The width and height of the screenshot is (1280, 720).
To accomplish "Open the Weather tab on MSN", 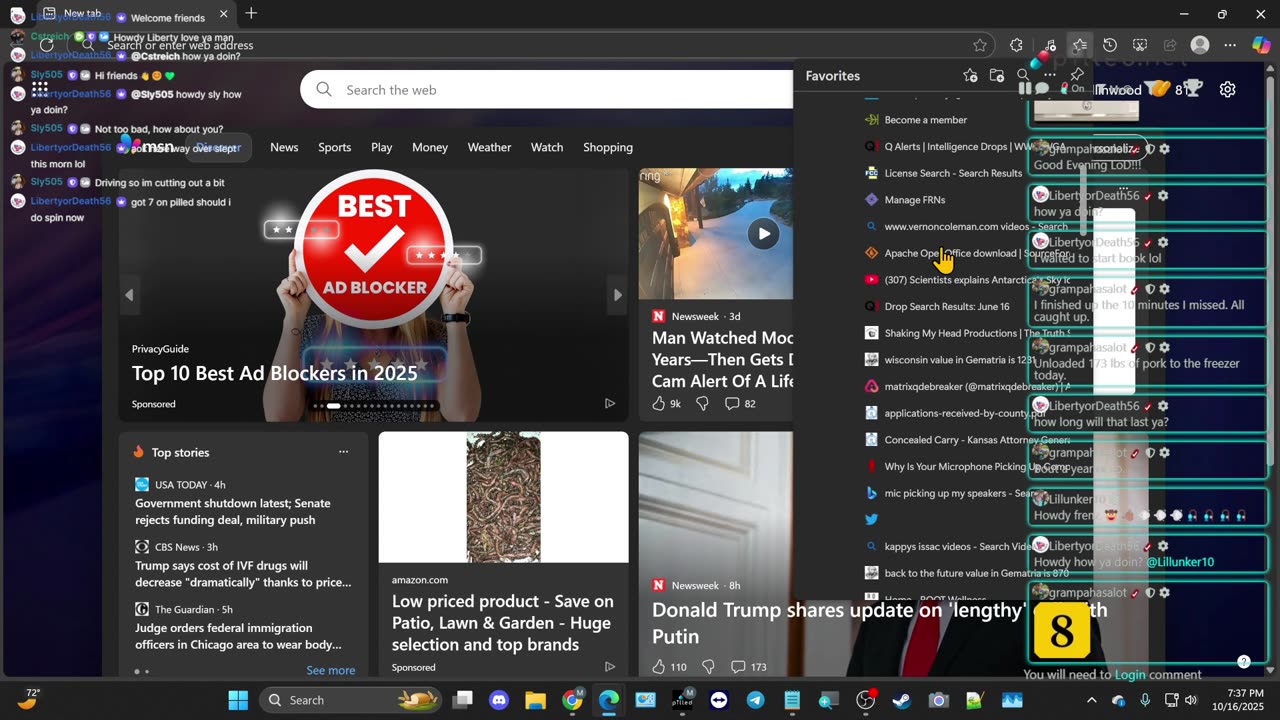I will point(489,147).
